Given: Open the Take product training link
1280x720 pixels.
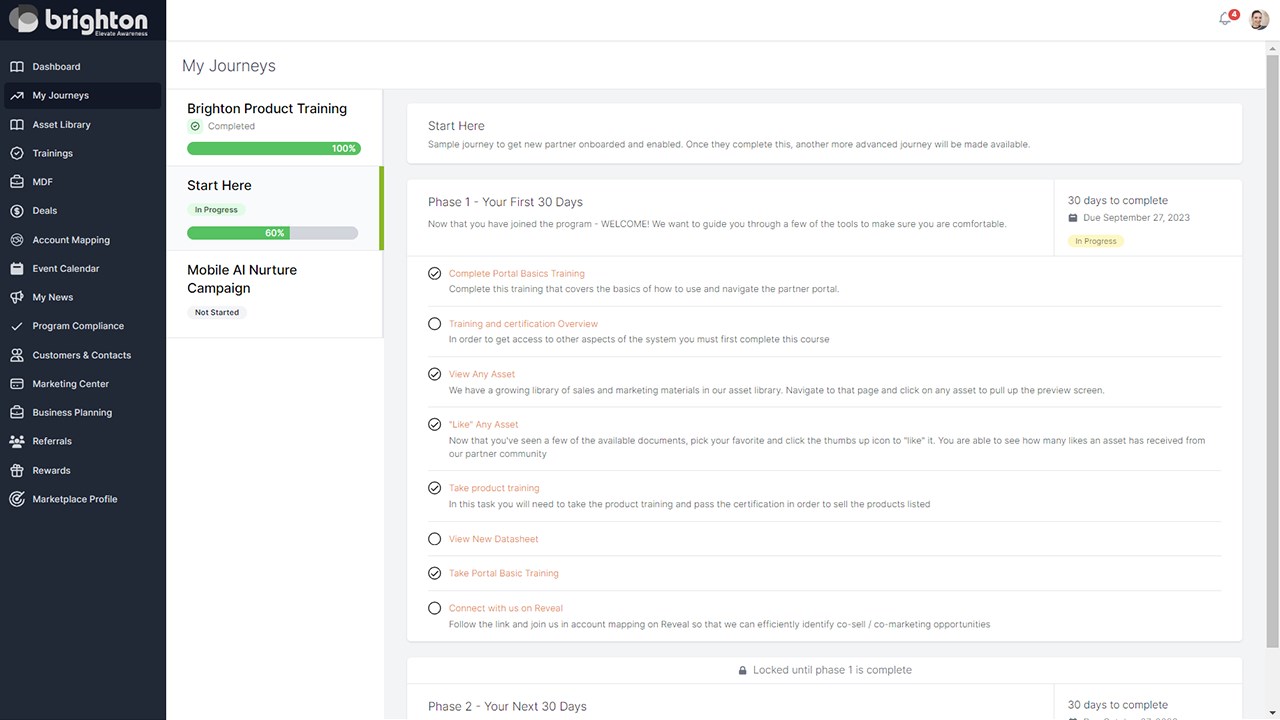Looking at the screenshot, I should pos(494,489).
